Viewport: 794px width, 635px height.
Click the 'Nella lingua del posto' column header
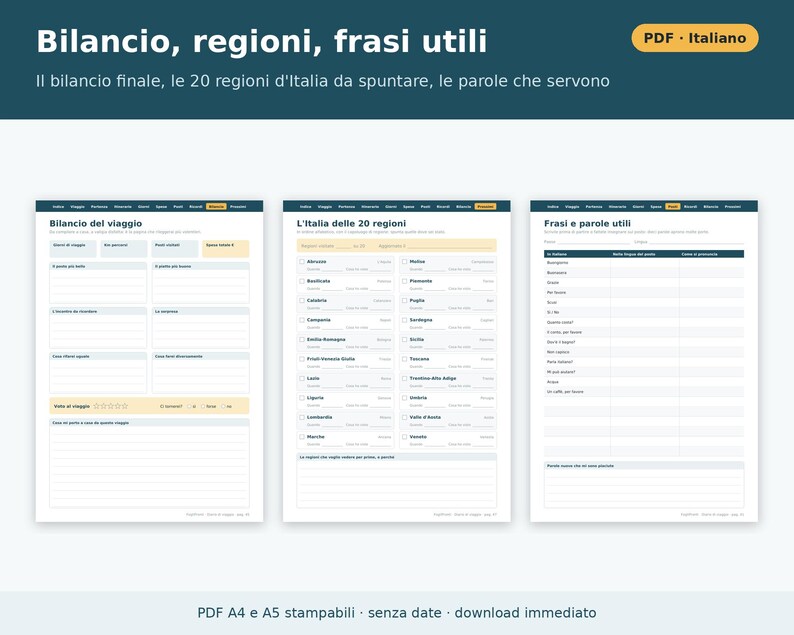(x=634, y=254)
